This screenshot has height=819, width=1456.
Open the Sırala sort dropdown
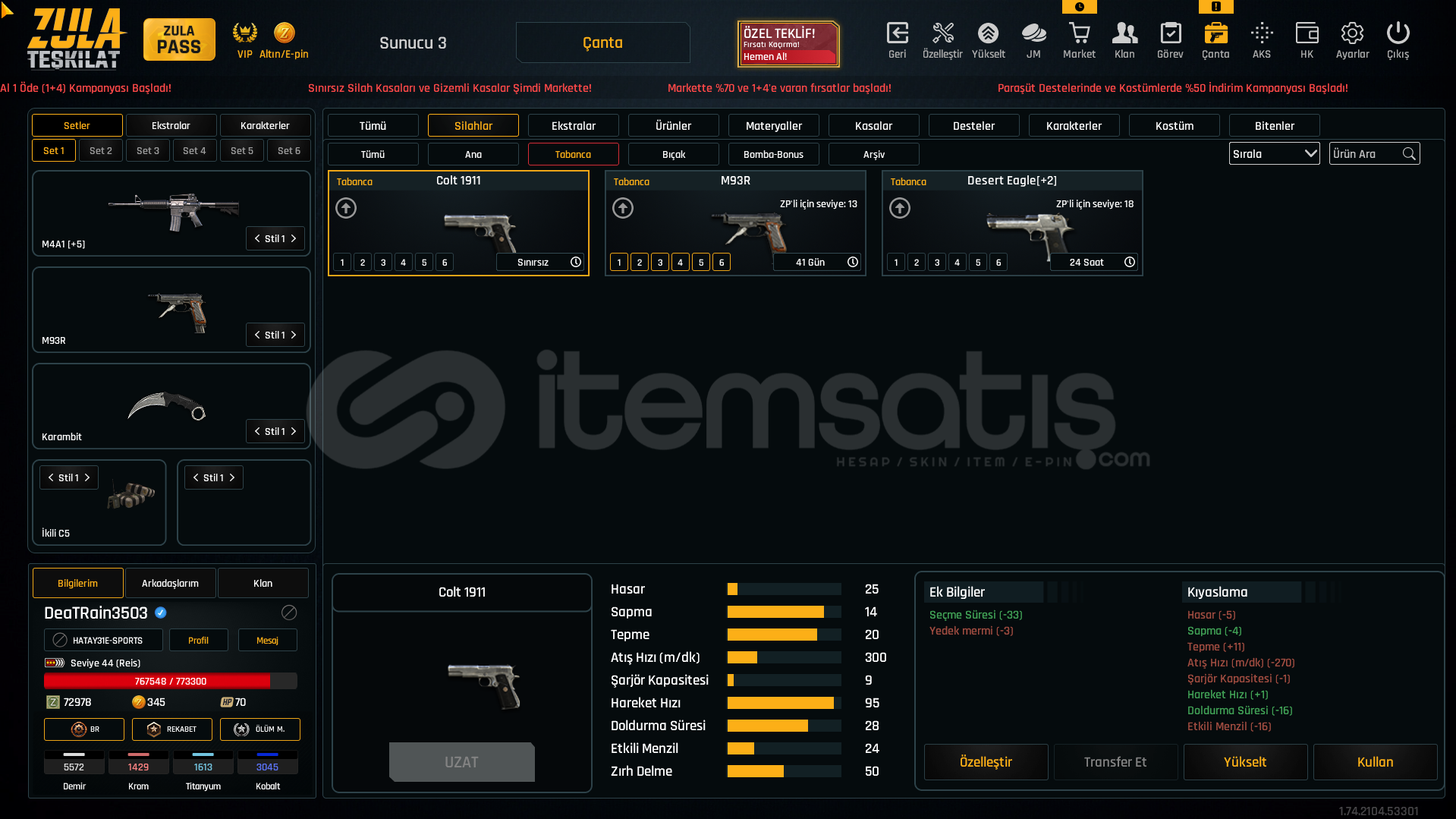click(x=1275, y=154)
